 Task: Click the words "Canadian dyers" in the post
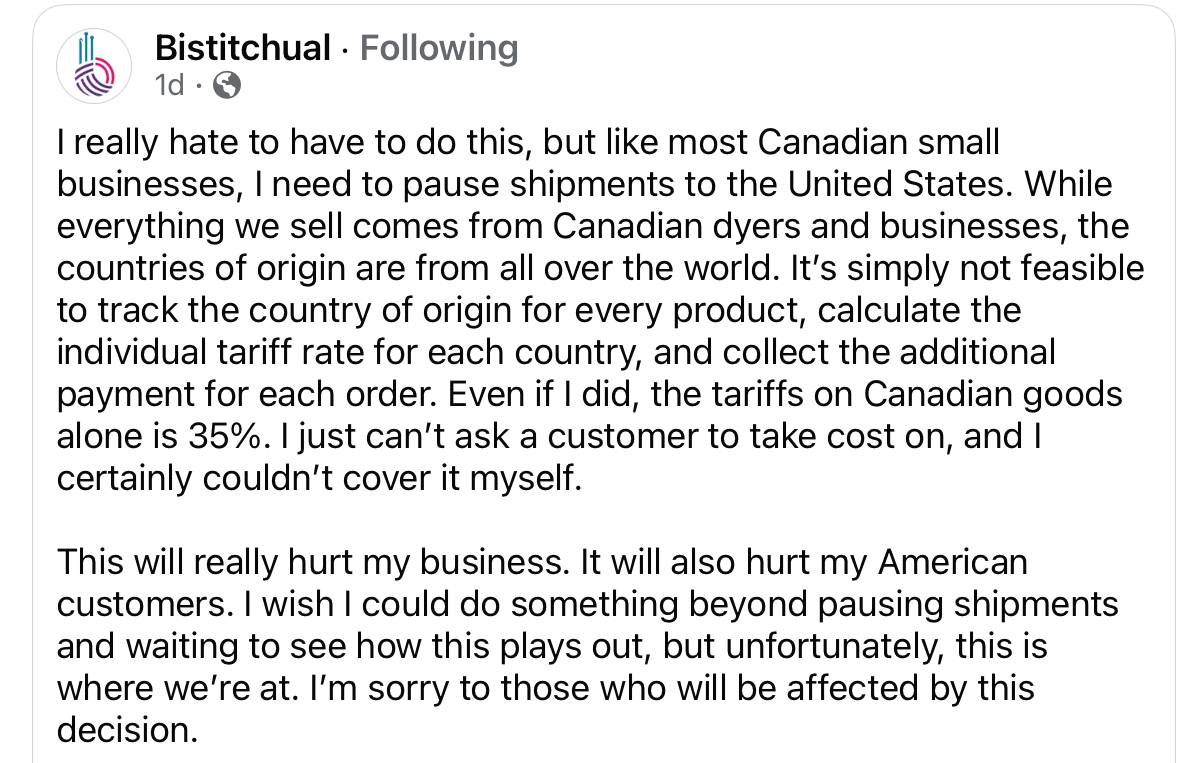pos(656,227)
